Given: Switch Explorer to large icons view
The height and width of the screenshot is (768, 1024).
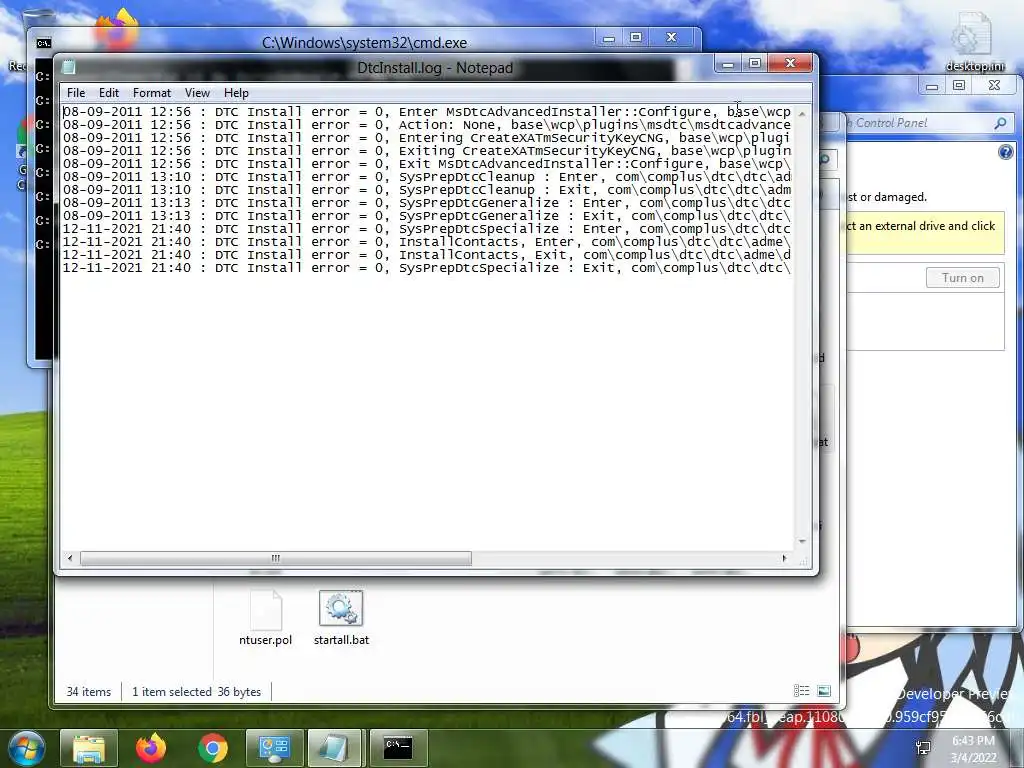Looking at the screenshot, I should click(x=824, y=691).
